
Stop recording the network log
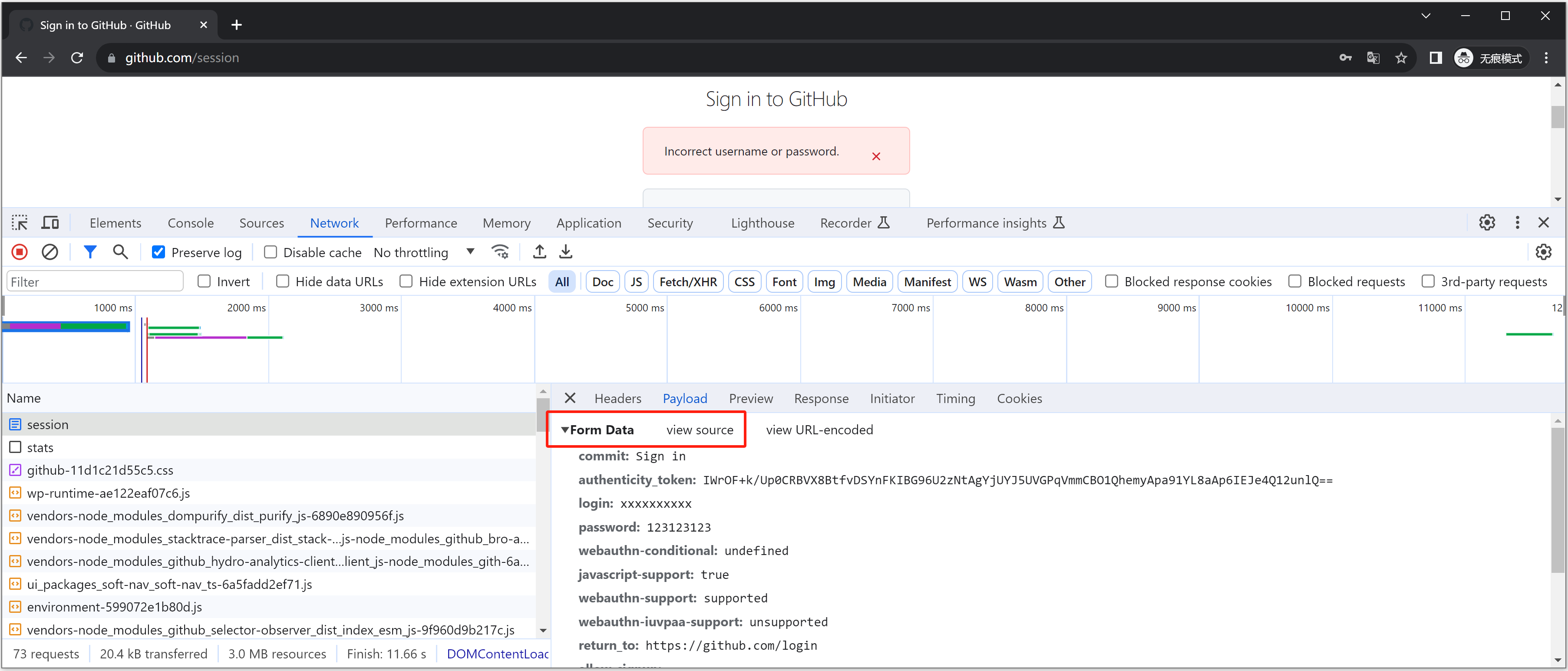(20, 252)
